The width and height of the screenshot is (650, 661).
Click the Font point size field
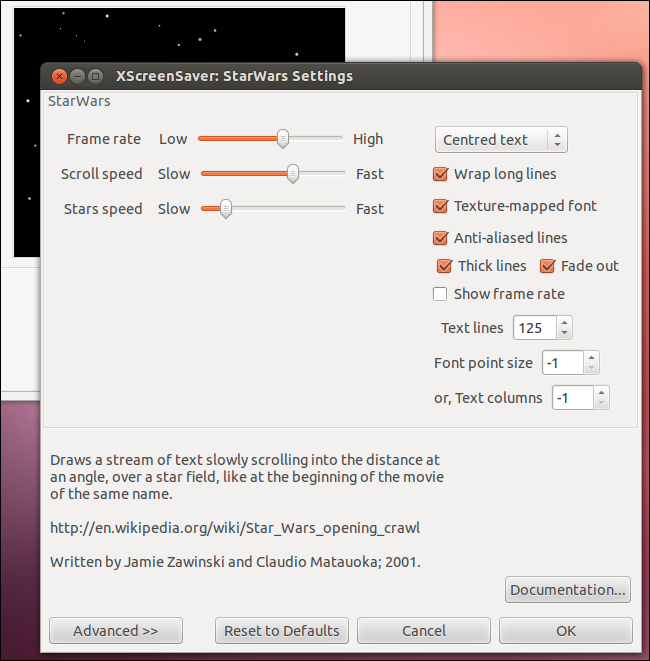click(x=563, y=363)
